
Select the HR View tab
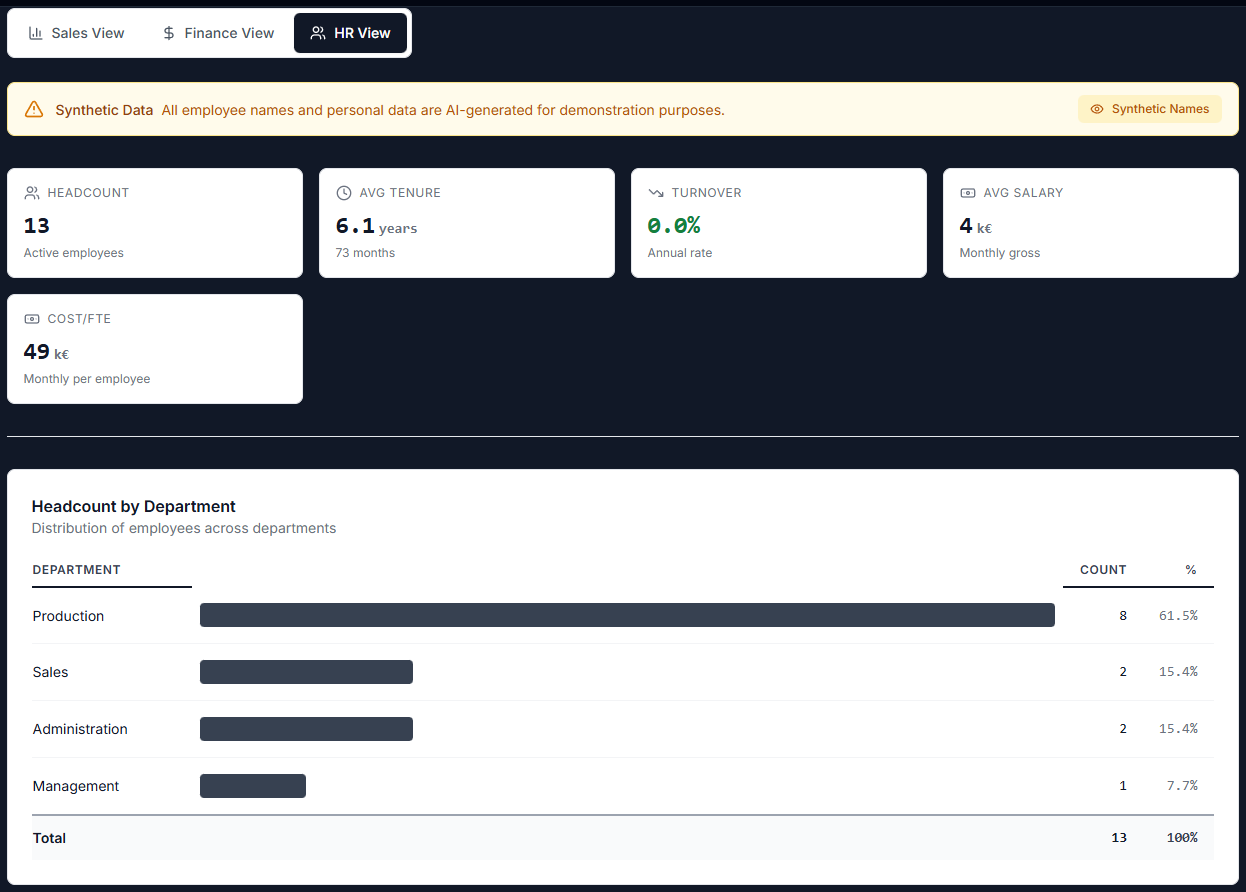click(350, 32)
